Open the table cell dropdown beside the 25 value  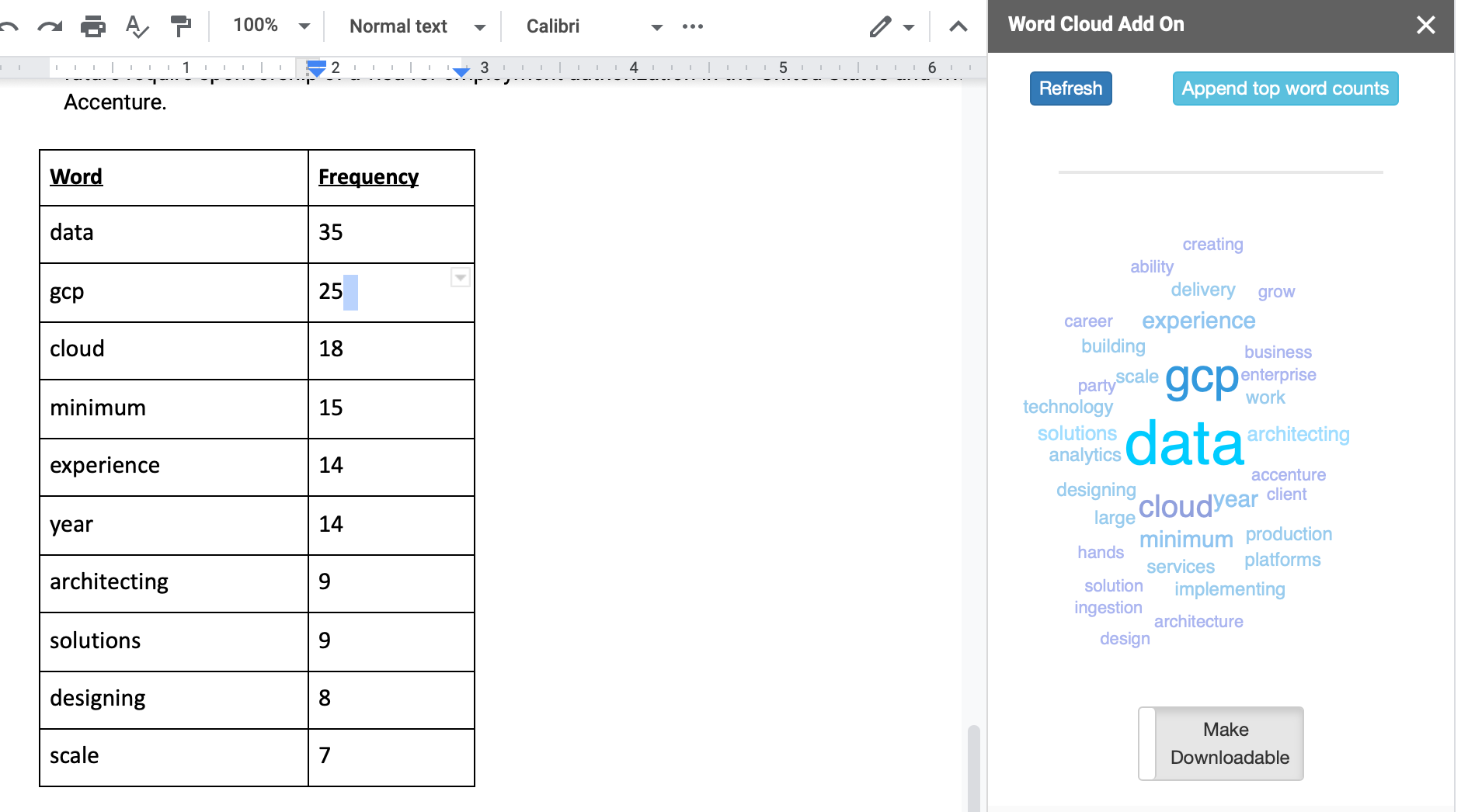(459, 277)
